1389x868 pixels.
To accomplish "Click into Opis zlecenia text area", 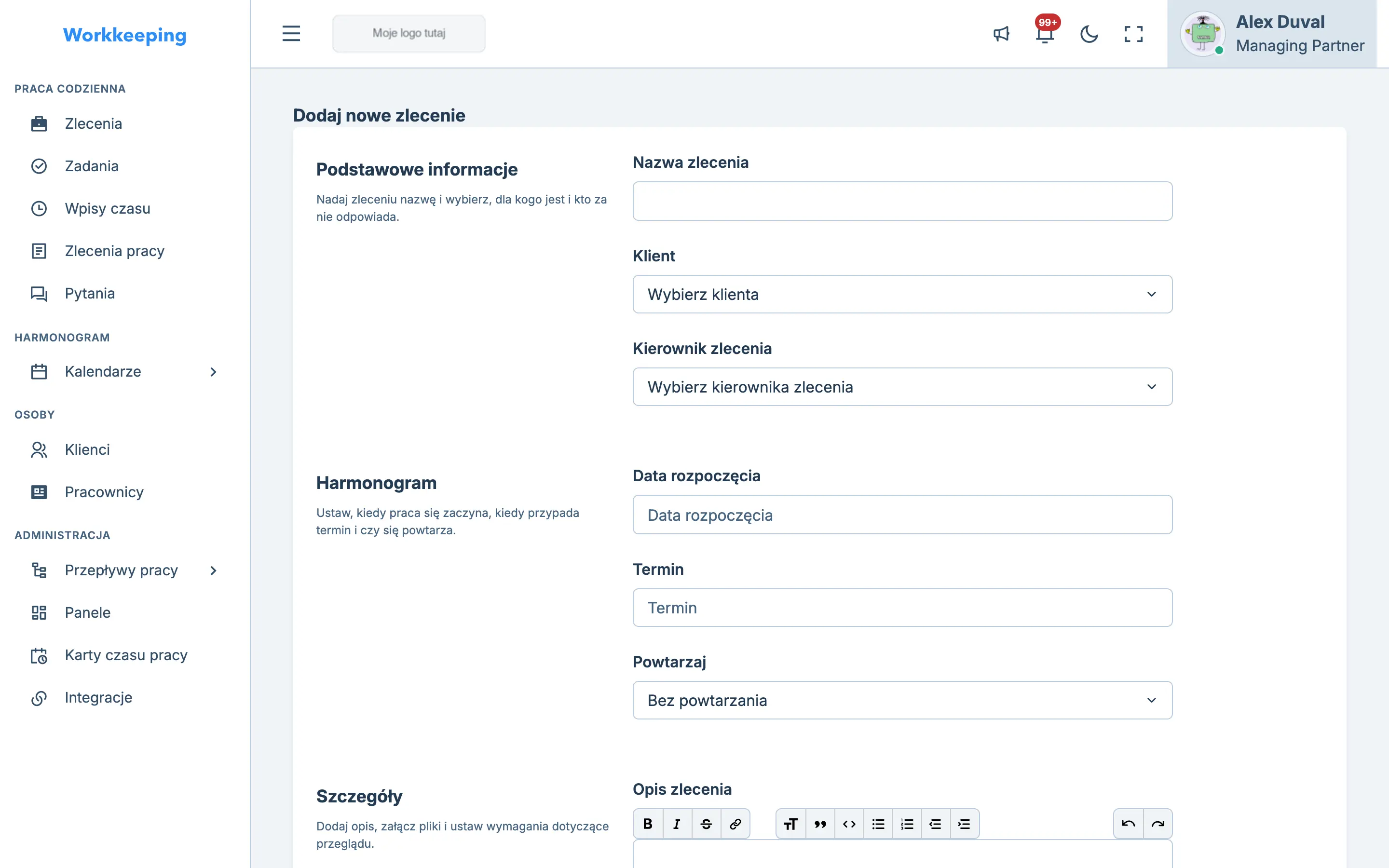I will click(x=902, y=854).
